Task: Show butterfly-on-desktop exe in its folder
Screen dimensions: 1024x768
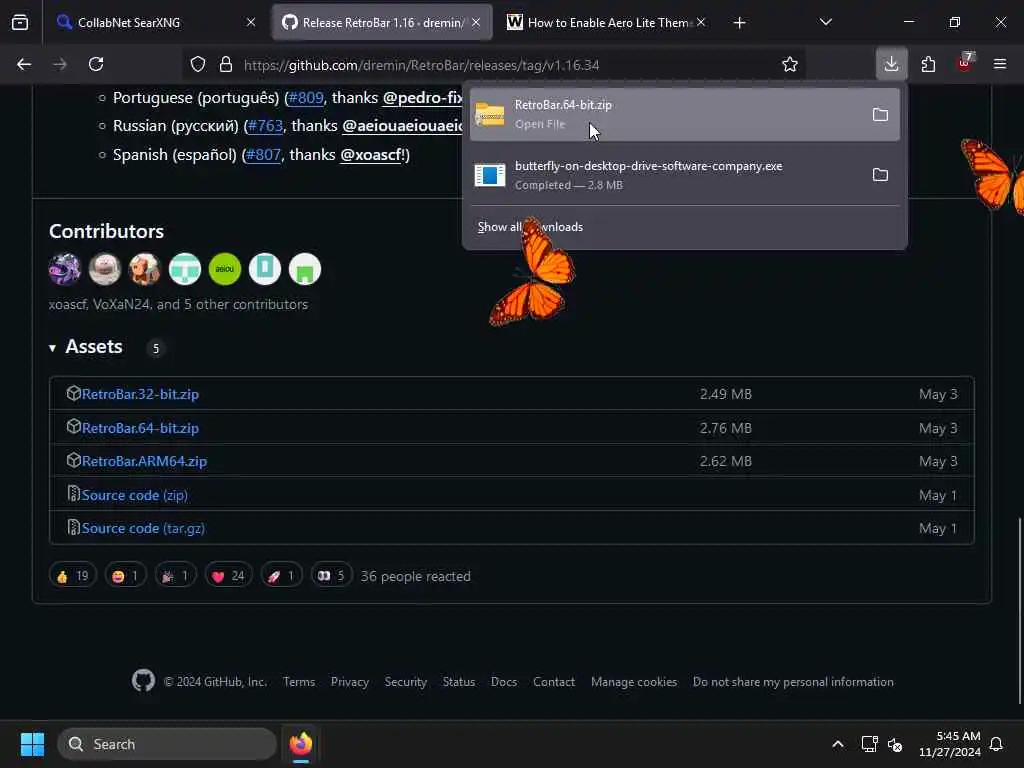Action: coord(880,174)
